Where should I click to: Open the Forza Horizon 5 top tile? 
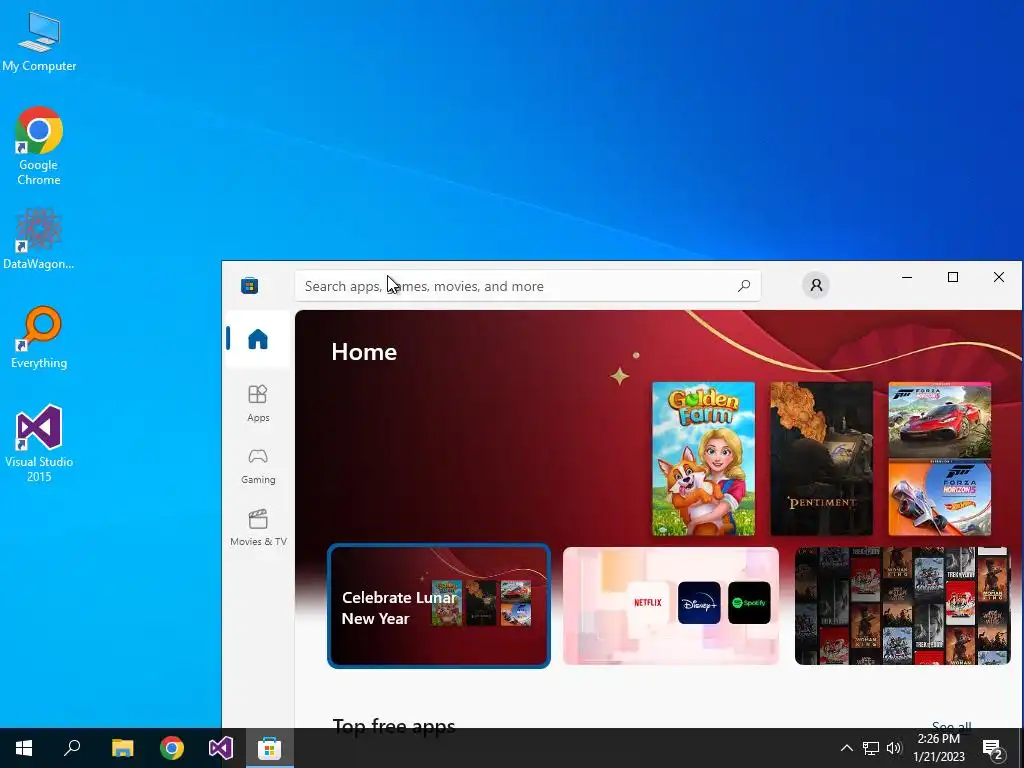(940, 420)
